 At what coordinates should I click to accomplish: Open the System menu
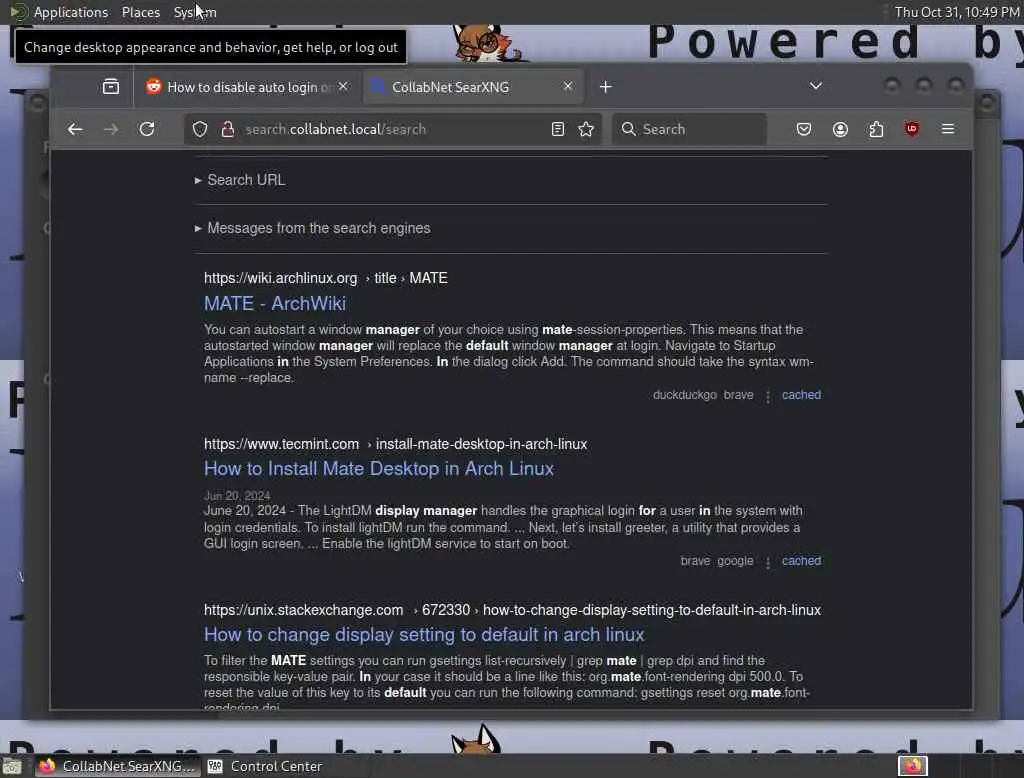pyautogui.click(x=195, y=12)
